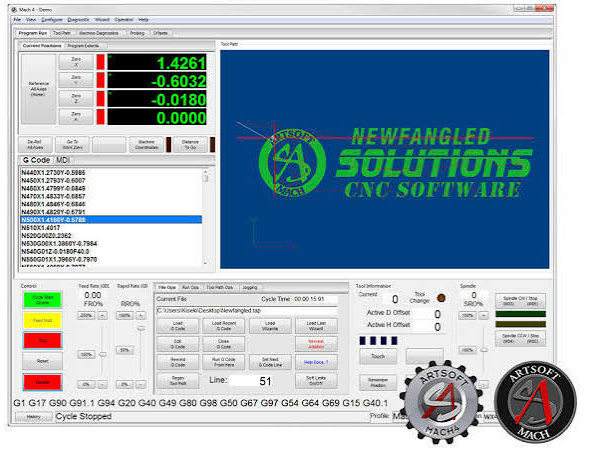
Task: Click Reference All Axes (Home) button
Action: [x=38, y=89]
